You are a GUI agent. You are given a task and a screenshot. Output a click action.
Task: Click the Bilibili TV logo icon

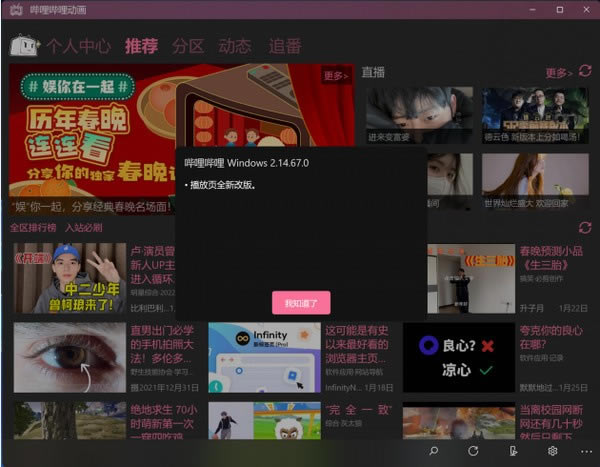pyautogui.click(x=24, y=45)
